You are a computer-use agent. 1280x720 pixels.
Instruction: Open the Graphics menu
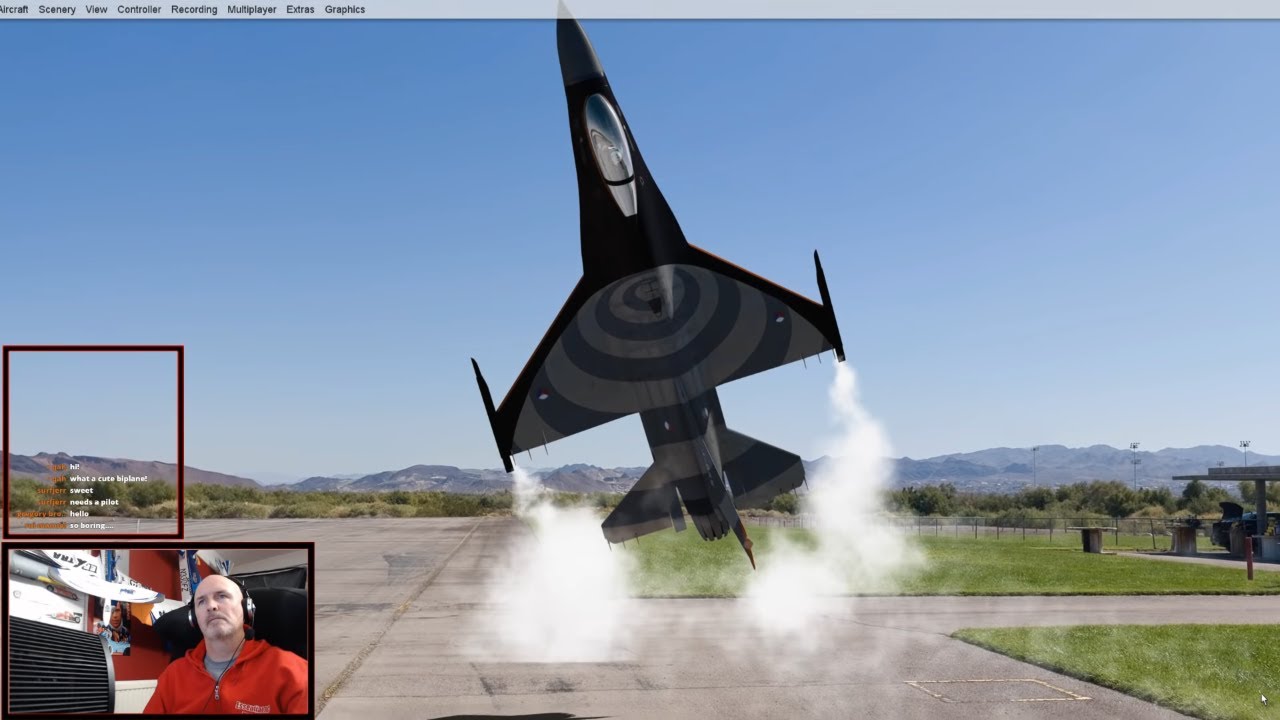click(344, 9)
